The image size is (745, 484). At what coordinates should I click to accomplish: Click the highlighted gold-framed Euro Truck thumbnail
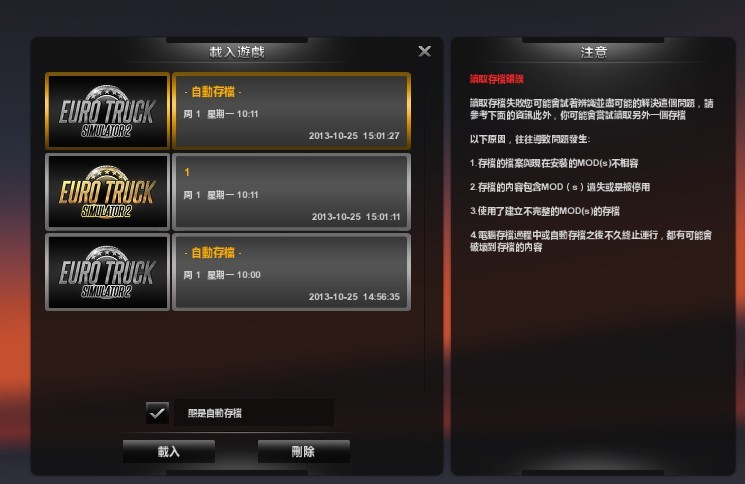107,111
